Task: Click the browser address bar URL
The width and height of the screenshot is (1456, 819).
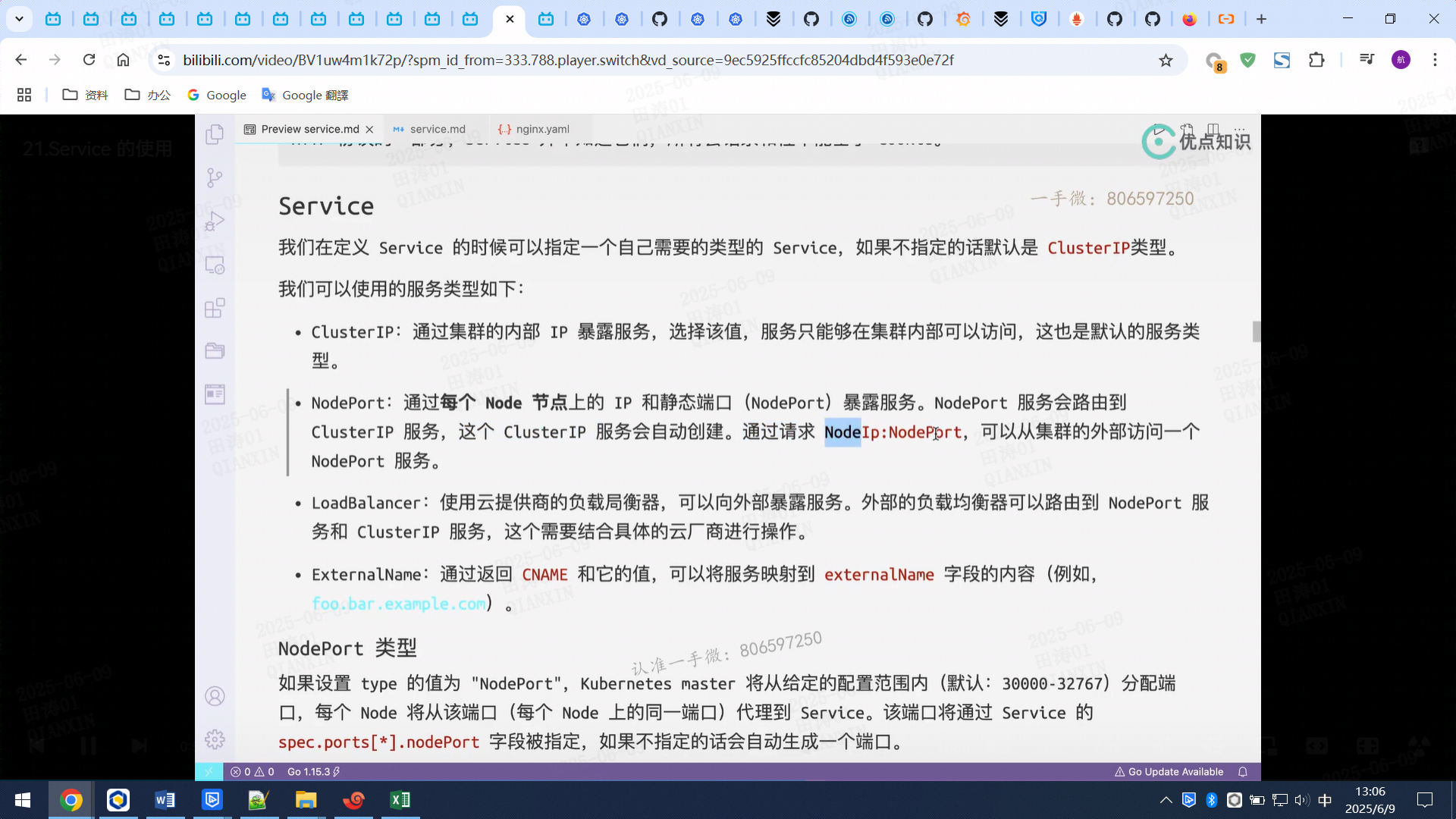Action: [567, 60]
